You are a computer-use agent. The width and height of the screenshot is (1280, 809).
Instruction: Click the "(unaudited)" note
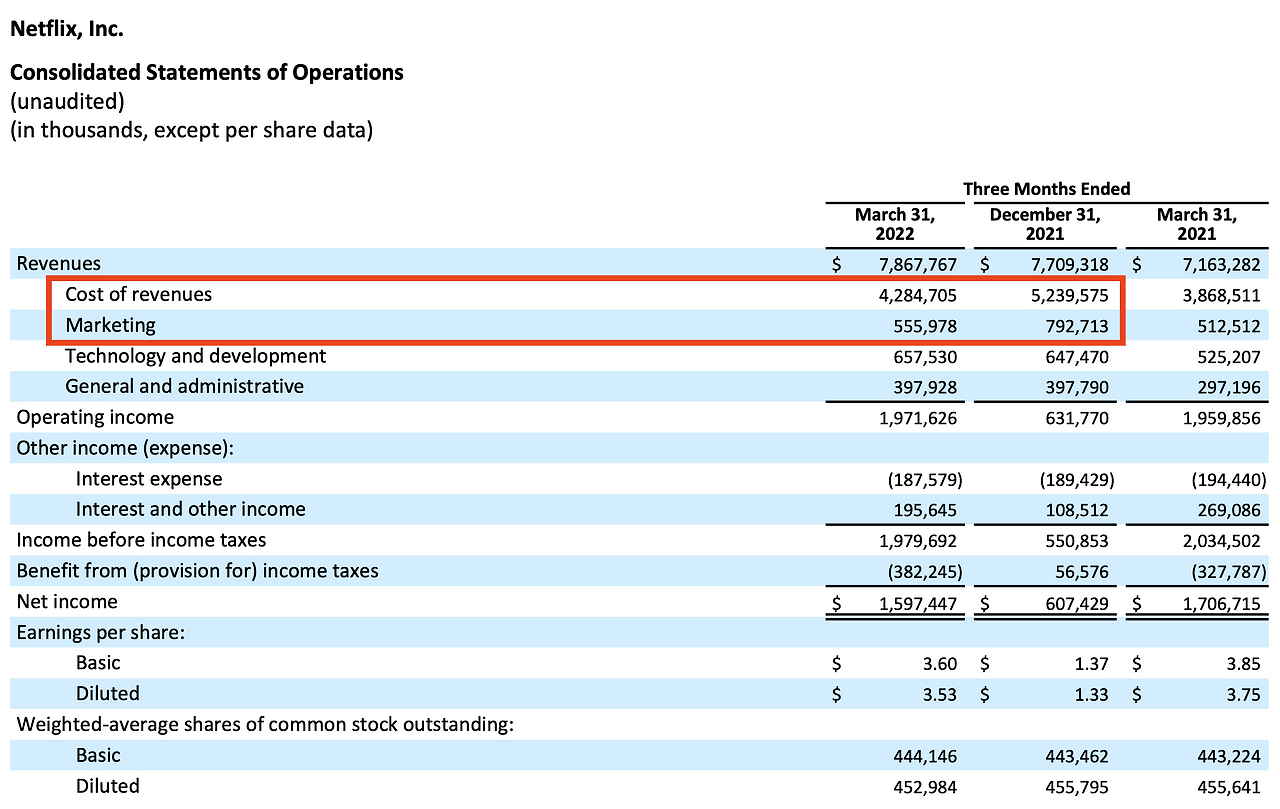pyautogui.click(x=67, y=101)
